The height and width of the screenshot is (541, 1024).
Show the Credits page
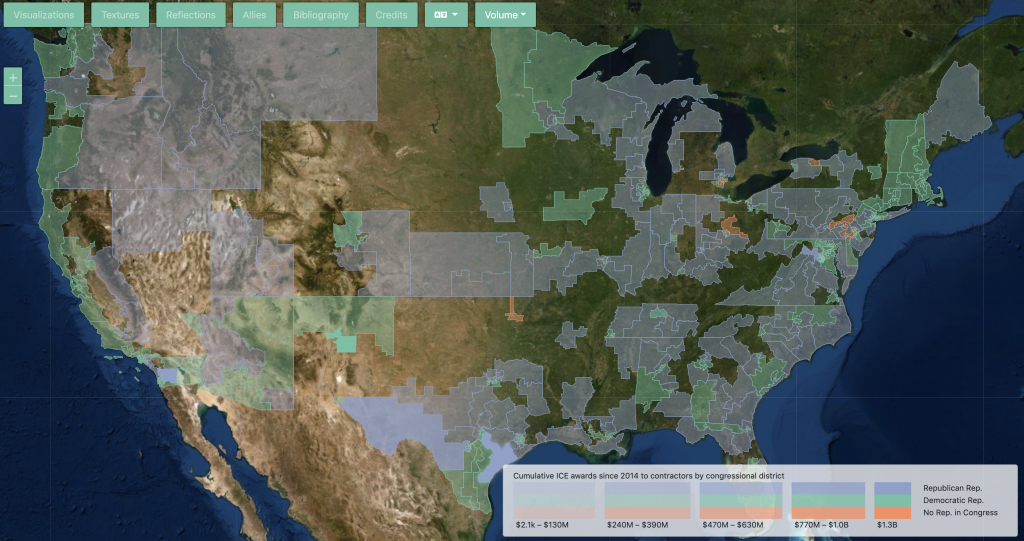392,15
